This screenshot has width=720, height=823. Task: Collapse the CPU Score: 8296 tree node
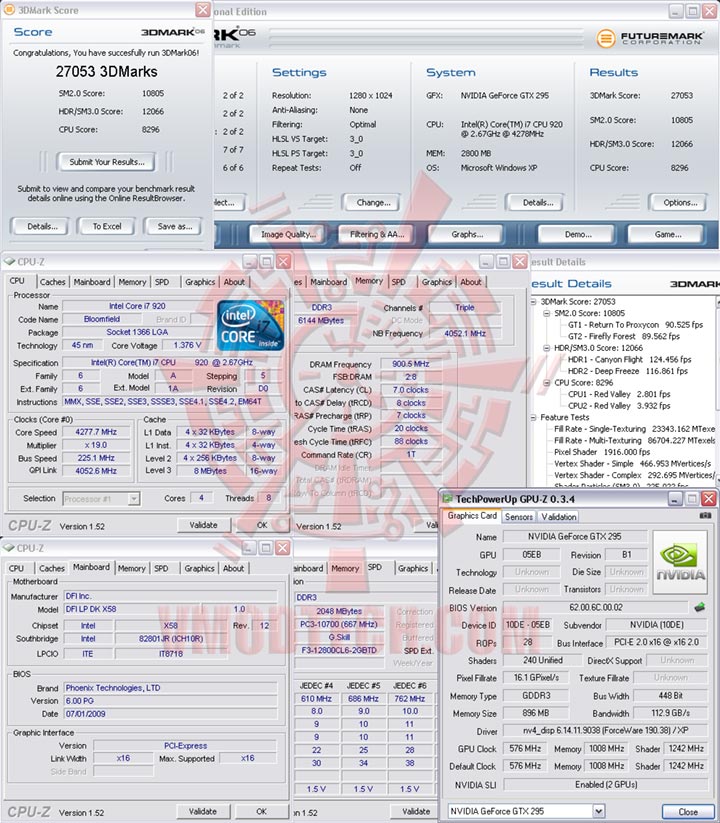(546, 383)
